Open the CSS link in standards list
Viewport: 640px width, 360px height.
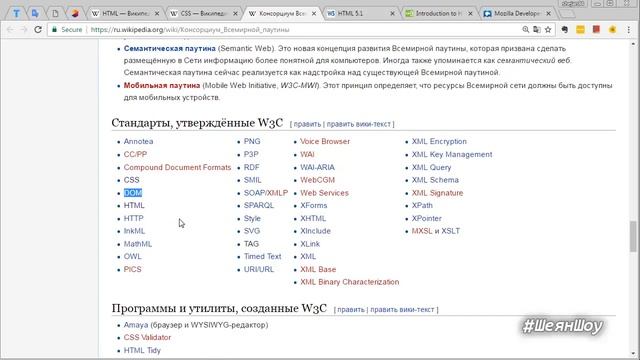point(131,180)
